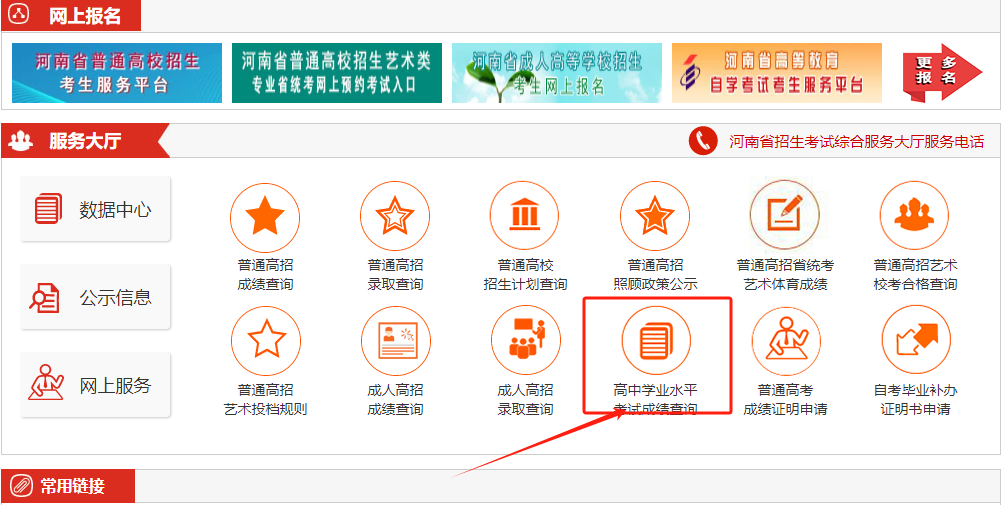Click the 普通高招成绩查询 star icon
Image resolution: width=1001 pixels, height=505 pixels.
(x=265, y=216)
